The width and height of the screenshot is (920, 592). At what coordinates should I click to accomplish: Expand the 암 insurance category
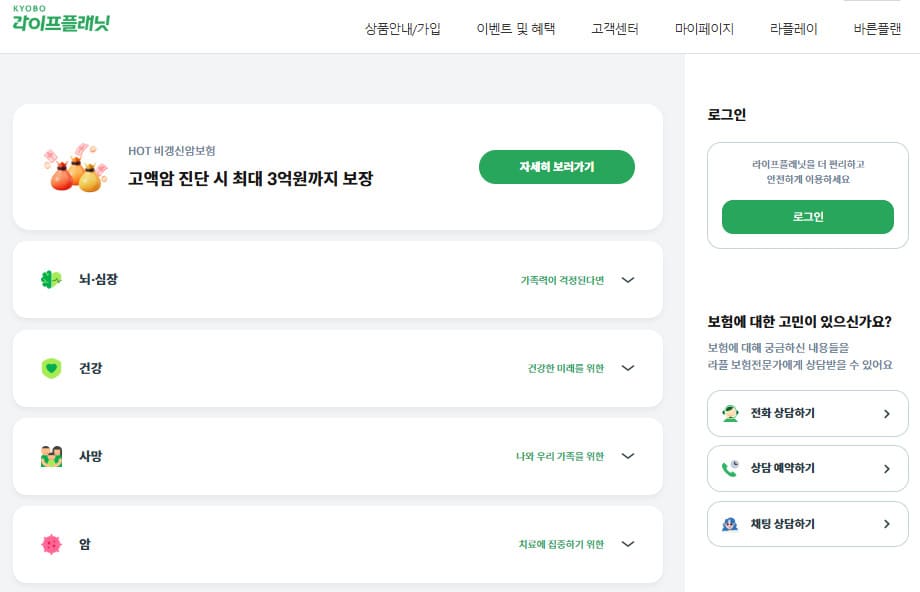[x=628, y=544]
